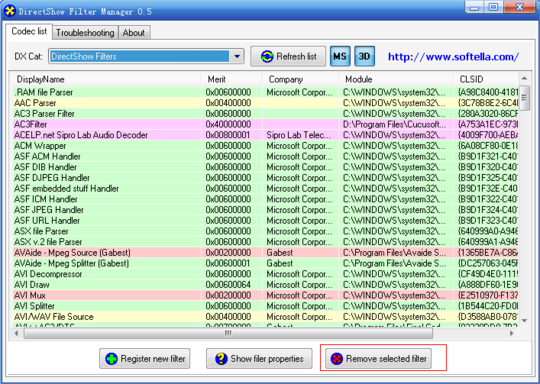
Task: Maximize the DirectShow Filter Manager window
Action: coord(494,7)
